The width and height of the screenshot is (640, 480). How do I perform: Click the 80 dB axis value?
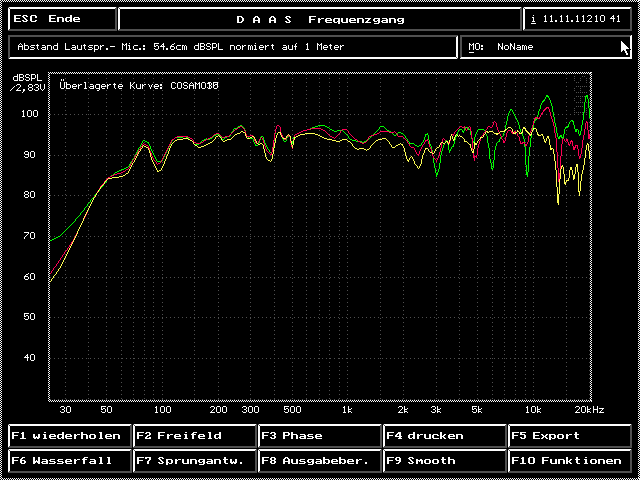[29, 195]
